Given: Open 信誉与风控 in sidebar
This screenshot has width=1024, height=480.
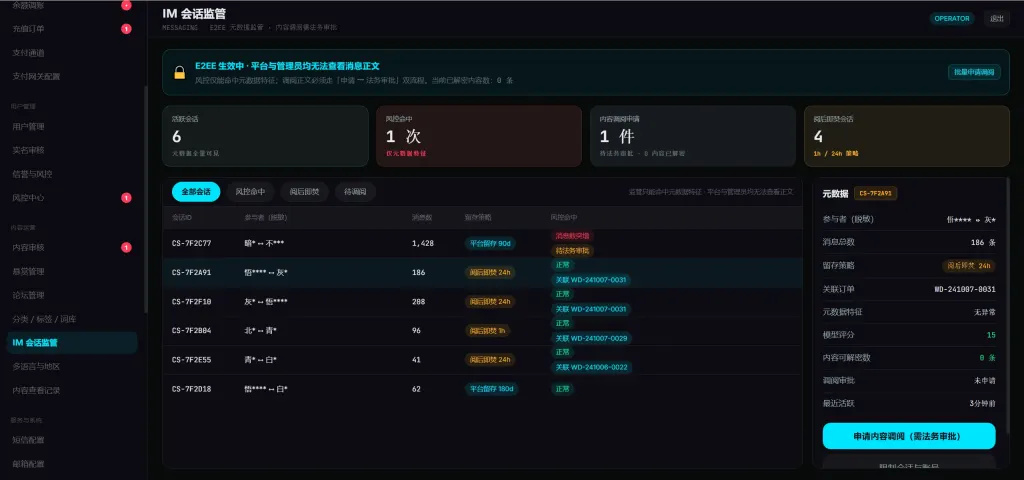Looking at the screenshot, I should coord(33,174).
